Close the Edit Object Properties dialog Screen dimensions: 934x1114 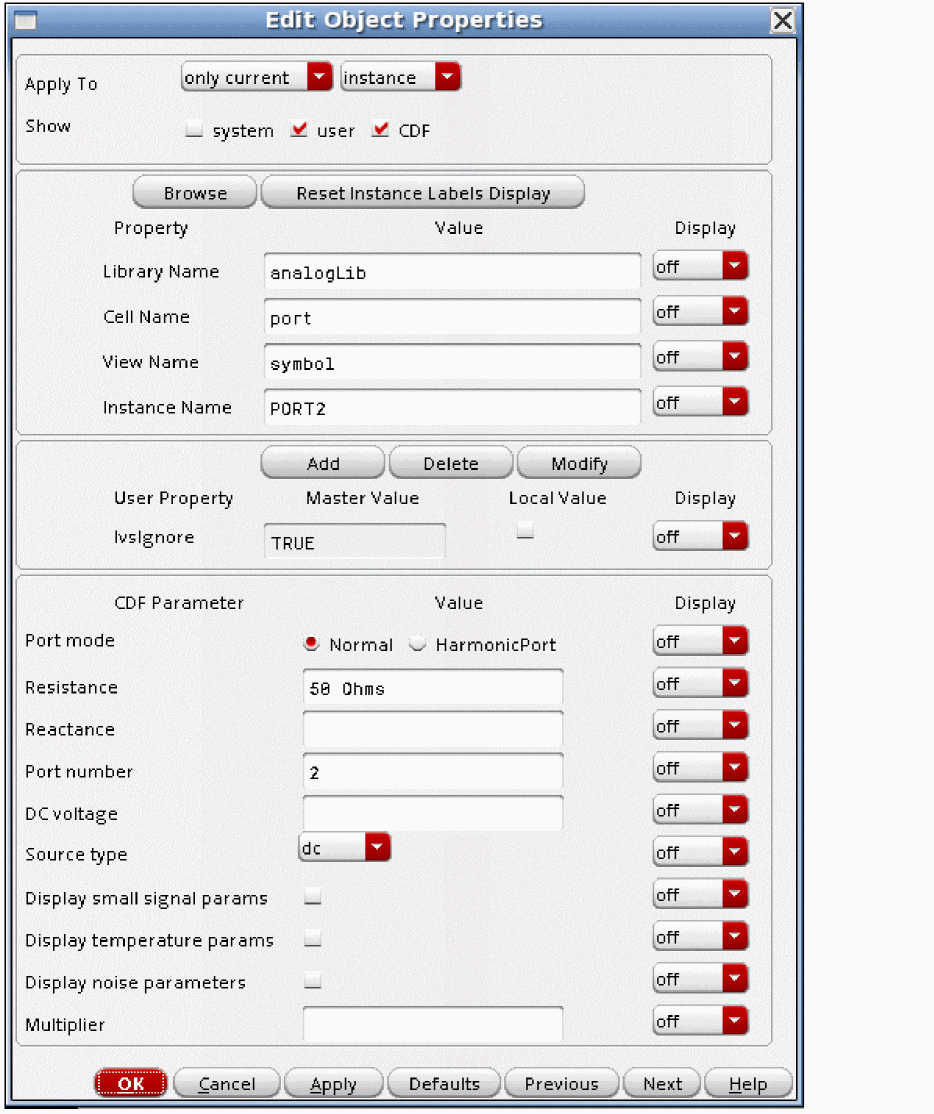tap(783, 21)
